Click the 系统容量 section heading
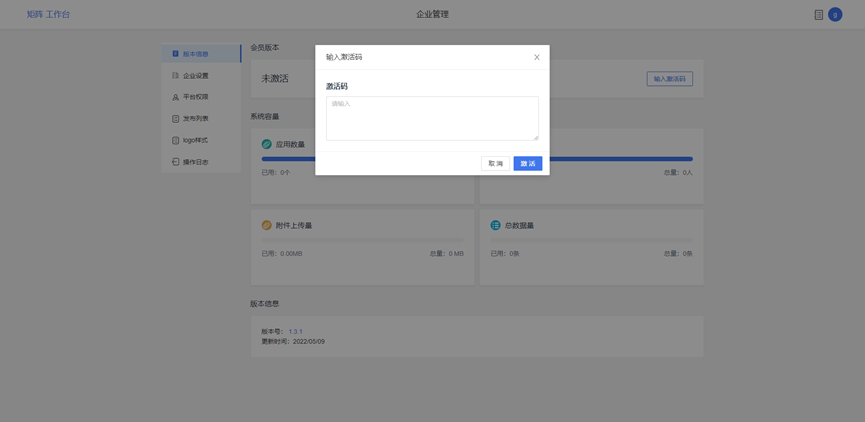This screenshot has width=865, height=422. click(x=265, y=116)
